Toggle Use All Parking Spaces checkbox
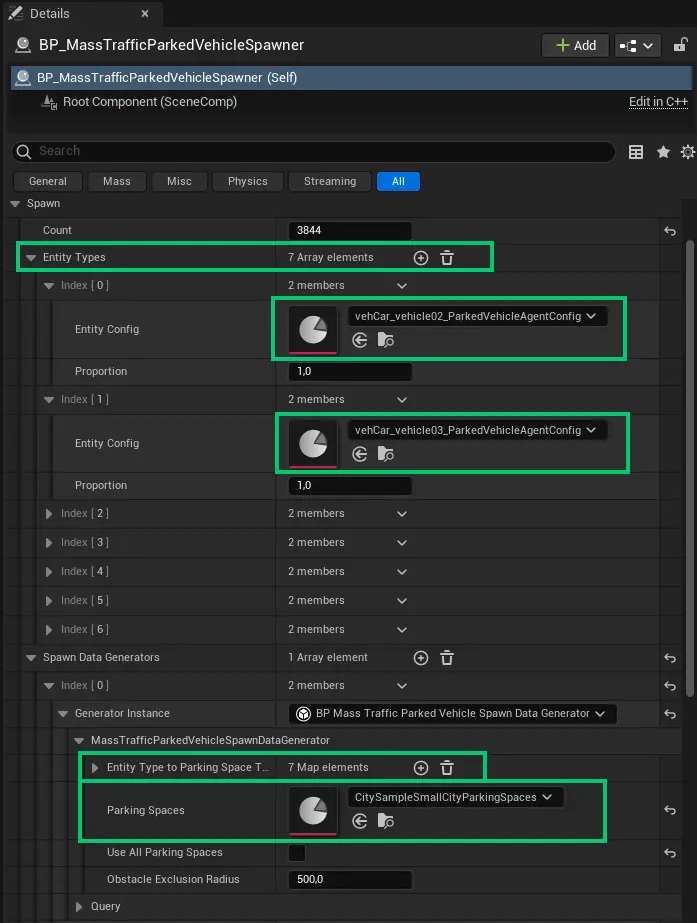Screen dimensions: 697x923 pos(297,853)
